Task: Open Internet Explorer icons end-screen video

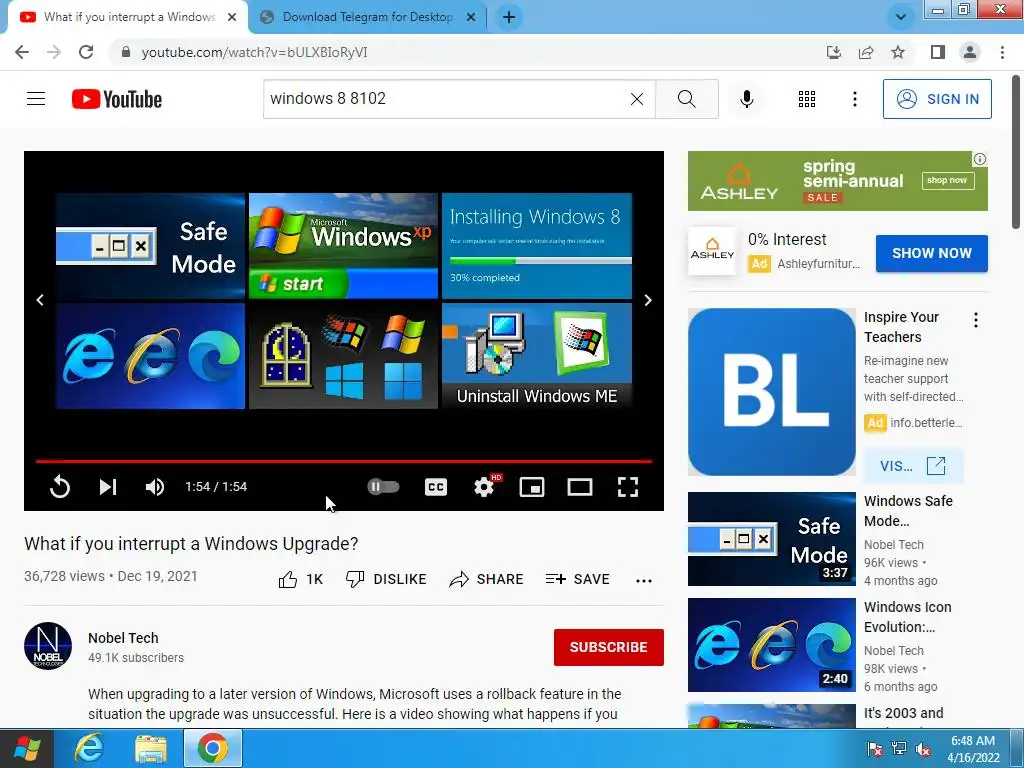Action: [150, 356]
